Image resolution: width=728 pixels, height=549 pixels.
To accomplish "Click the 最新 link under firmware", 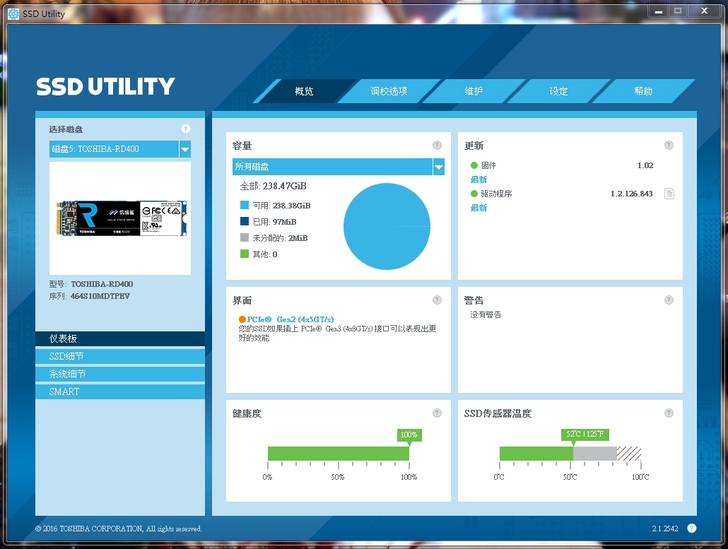I will (479, 179).
